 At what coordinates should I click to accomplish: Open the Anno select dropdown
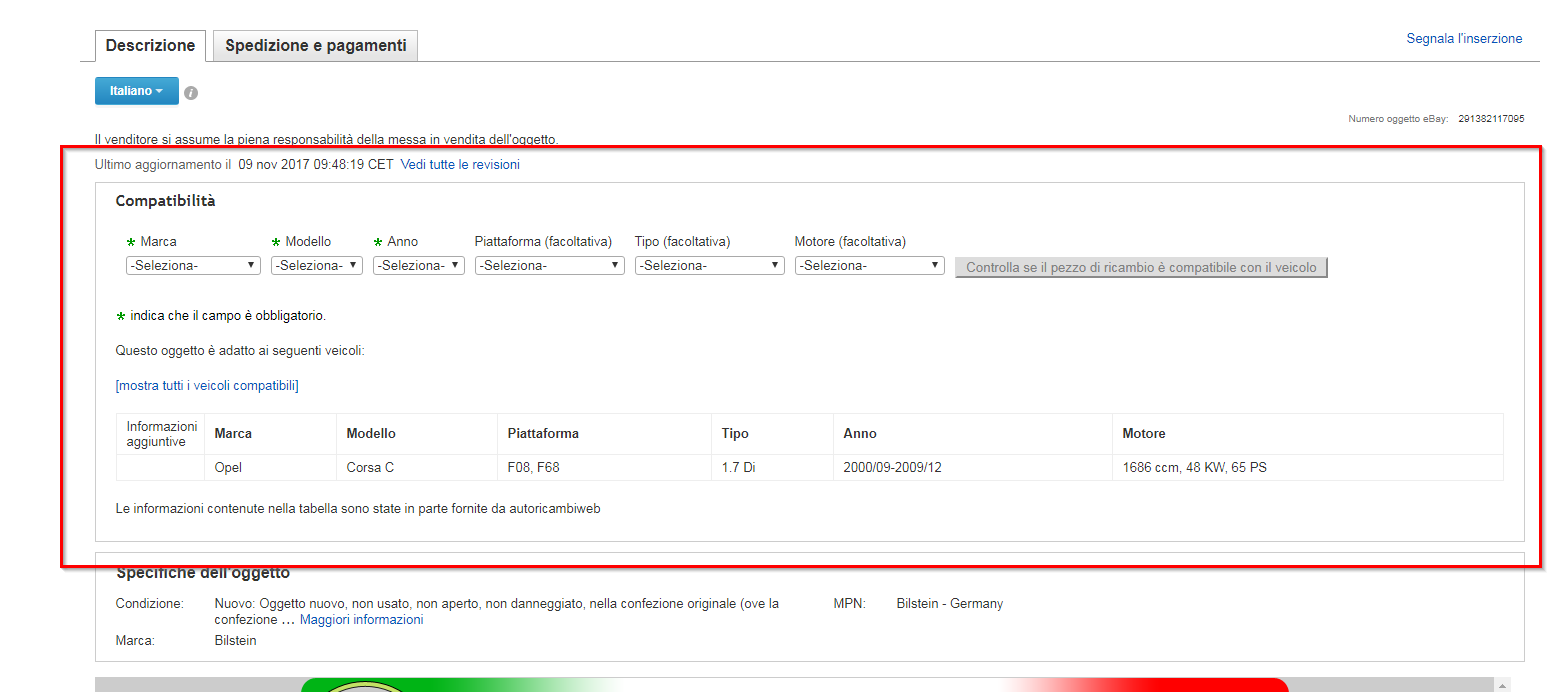click(x=419, y=266)
